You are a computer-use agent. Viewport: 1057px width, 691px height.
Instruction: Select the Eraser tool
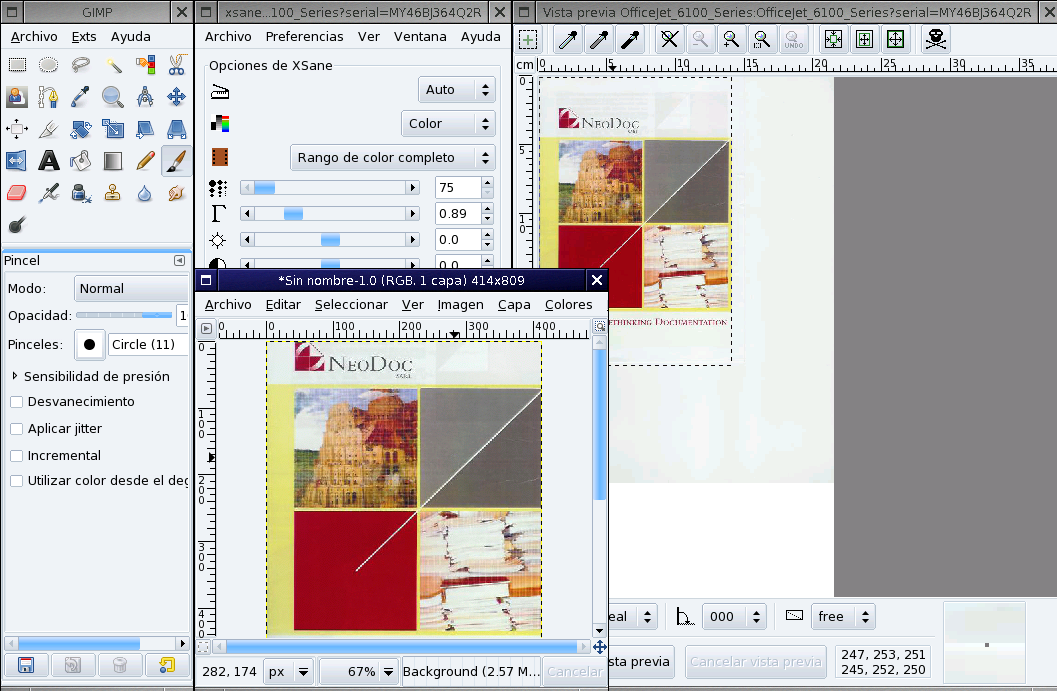pos(16,193)
